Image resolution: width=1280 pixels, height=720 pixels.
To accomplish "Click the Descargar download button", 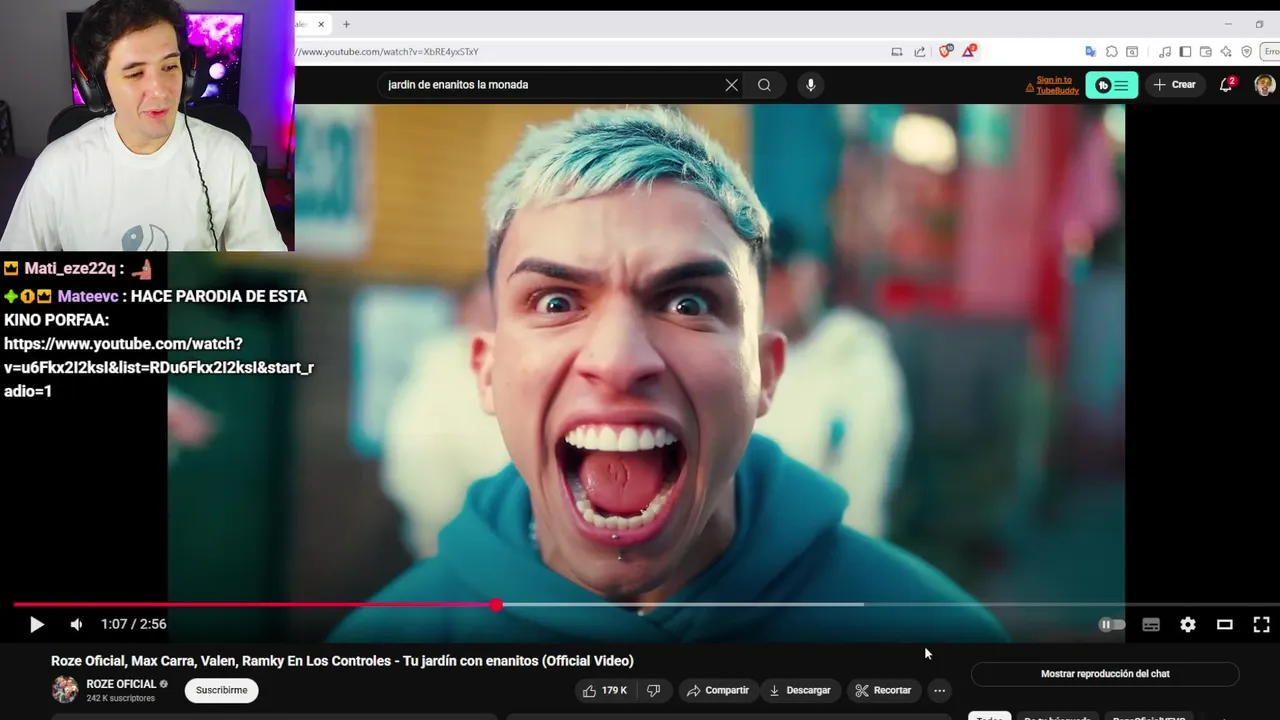I will tap(800, 690).
